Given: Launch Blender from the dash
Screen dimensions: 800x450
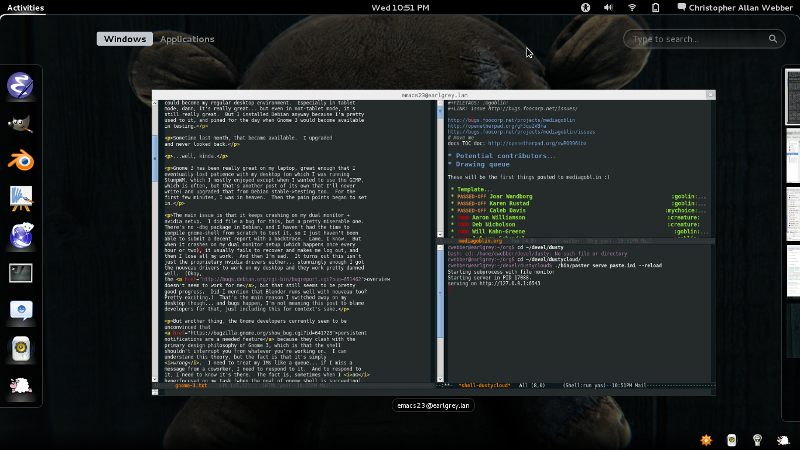Looking at the screenshot, I should click(20, 160).
